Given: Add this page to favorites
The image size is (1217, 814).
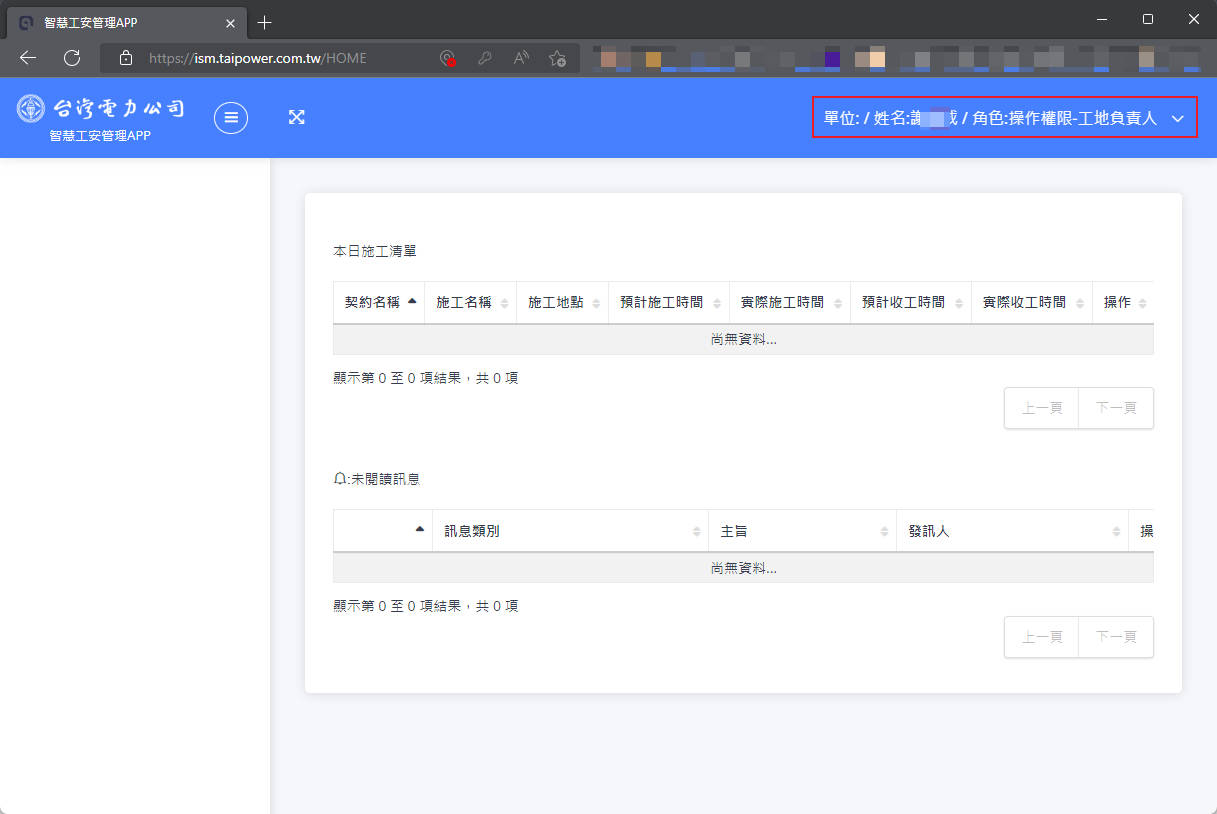Looking at the screenshot, I should pyautogui.click(x=558, y=58).
